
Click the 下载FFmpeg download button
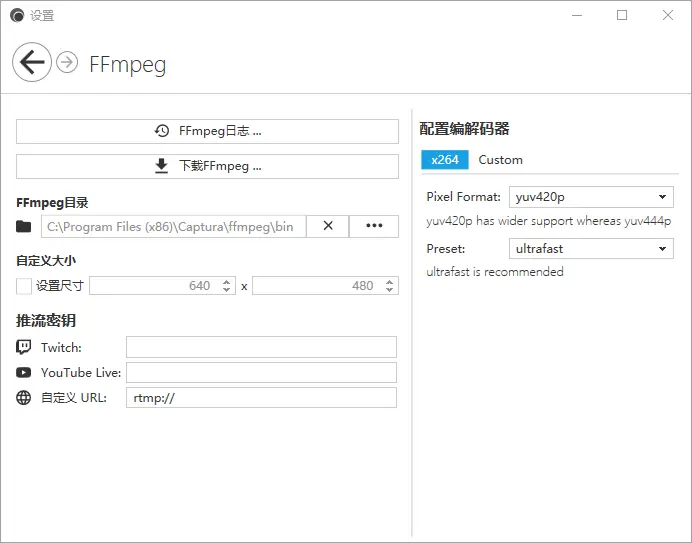tap(207, 166)
